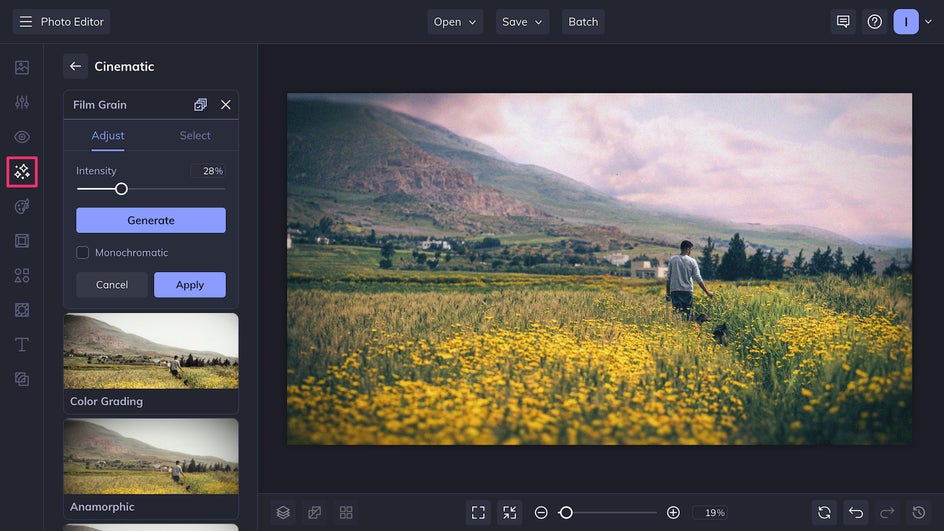
Task: Open the hamburger menu next to Photo Editor
Action: (25, 22)
